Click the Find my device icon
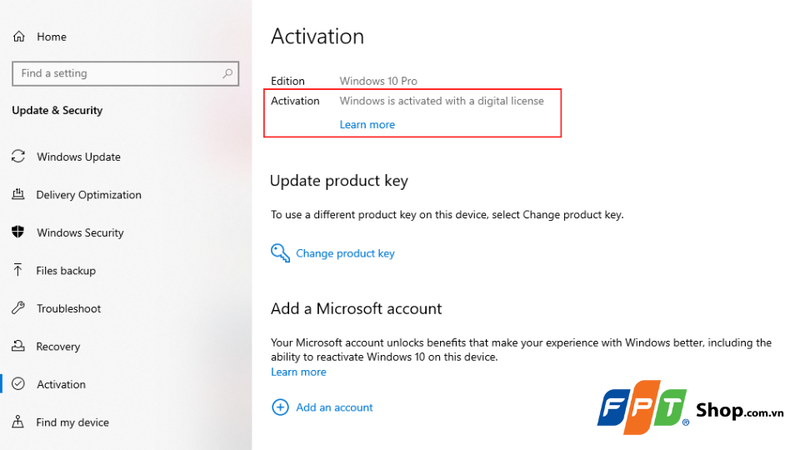The image size is (800, 450). click(18, 423)
